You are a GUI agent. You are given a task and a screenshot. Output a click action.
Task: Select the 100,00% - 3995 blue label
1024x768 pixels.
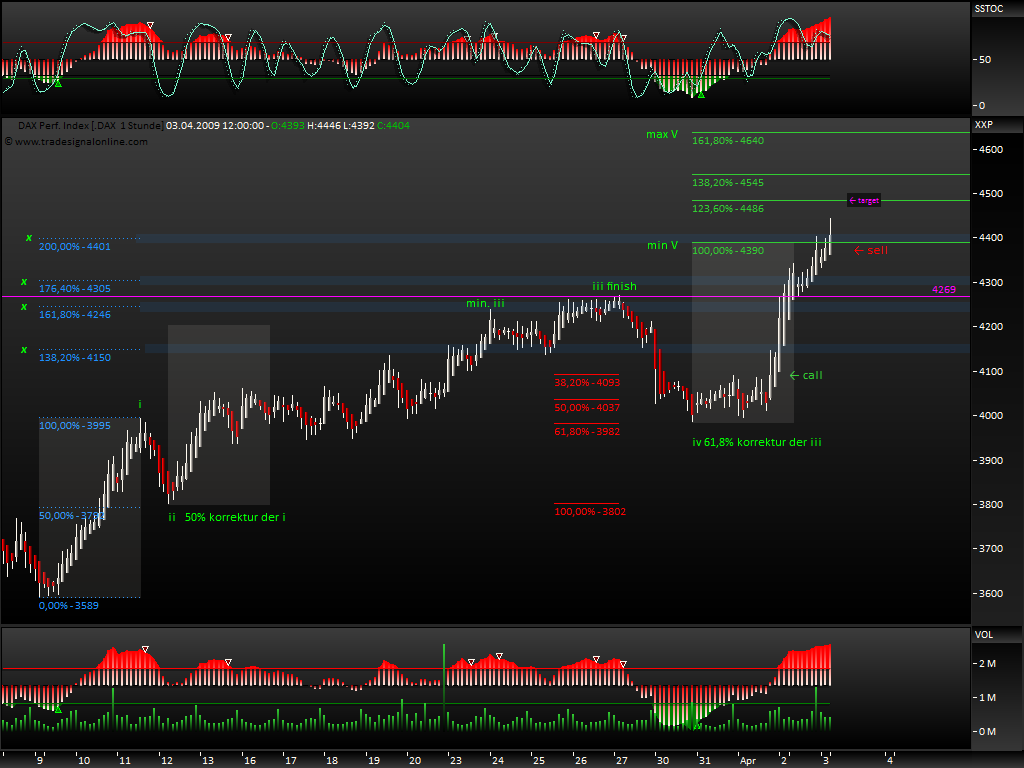74,425
